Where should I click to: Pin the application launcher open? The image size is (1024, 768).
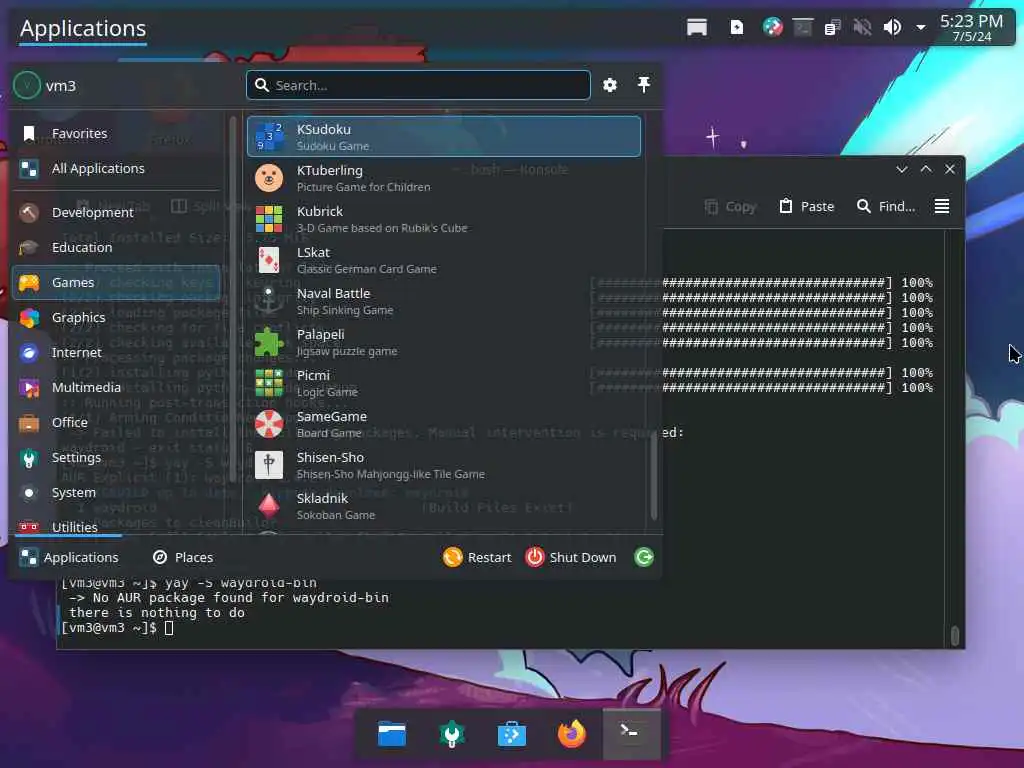pos(644,85)
